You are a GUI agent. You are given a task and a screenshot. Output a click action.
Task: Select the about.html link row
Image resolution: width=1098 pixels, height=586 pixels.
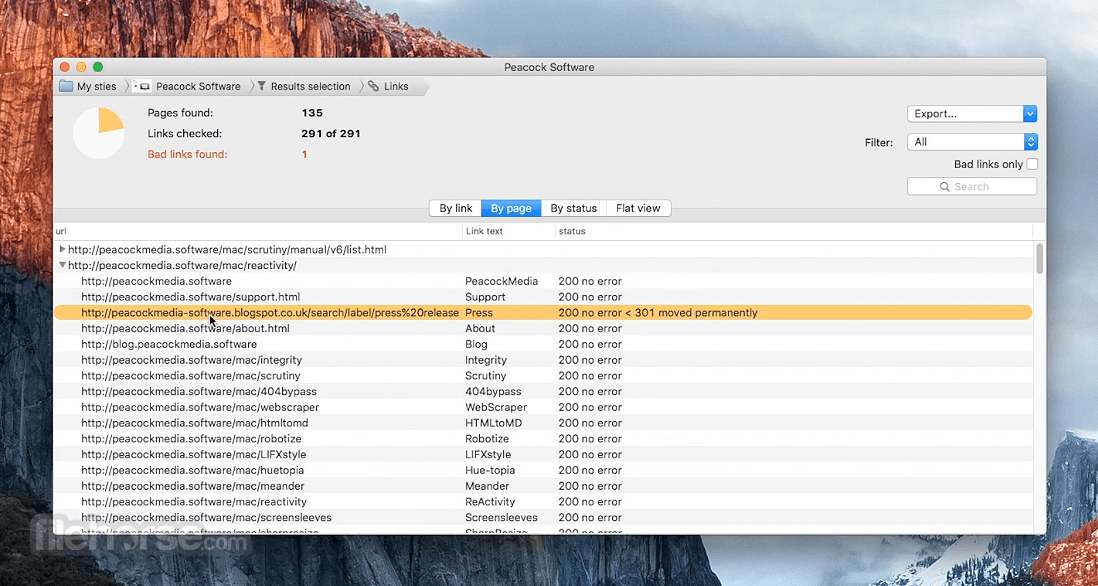(543, 328)
